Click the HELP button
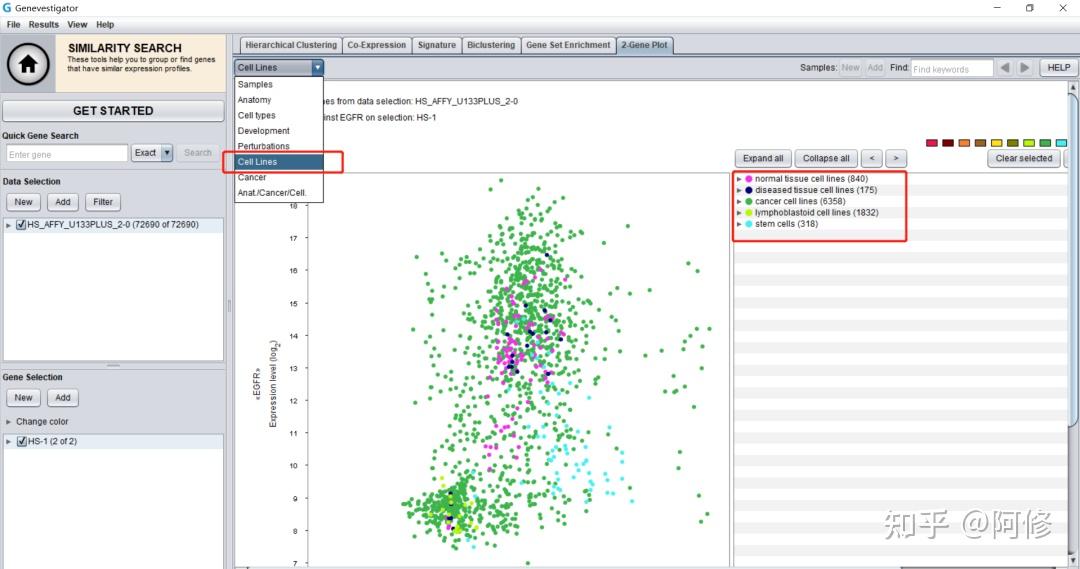 [1059, 68]
